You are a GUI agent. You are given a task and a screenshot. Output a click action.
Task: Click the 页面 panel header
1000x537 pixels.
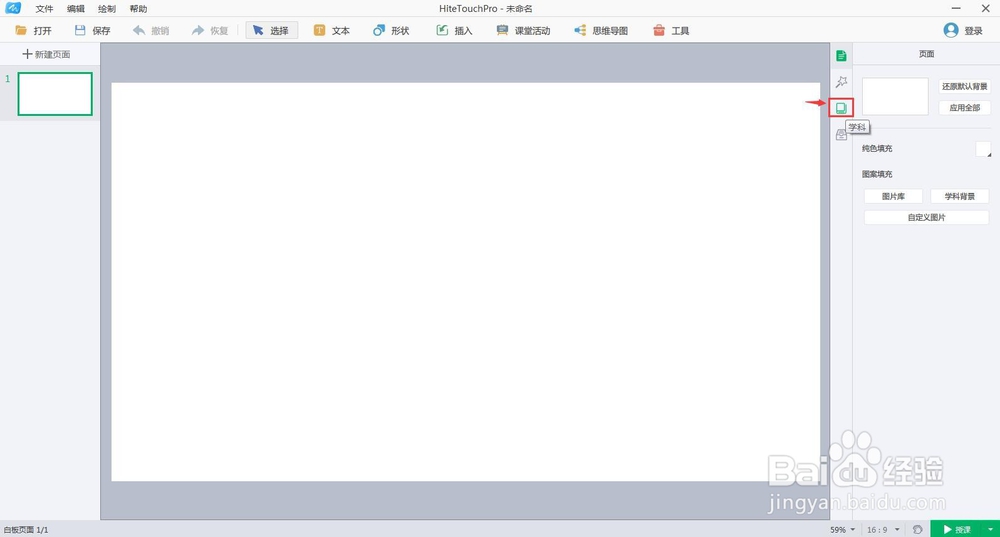[x=926, y=54]
